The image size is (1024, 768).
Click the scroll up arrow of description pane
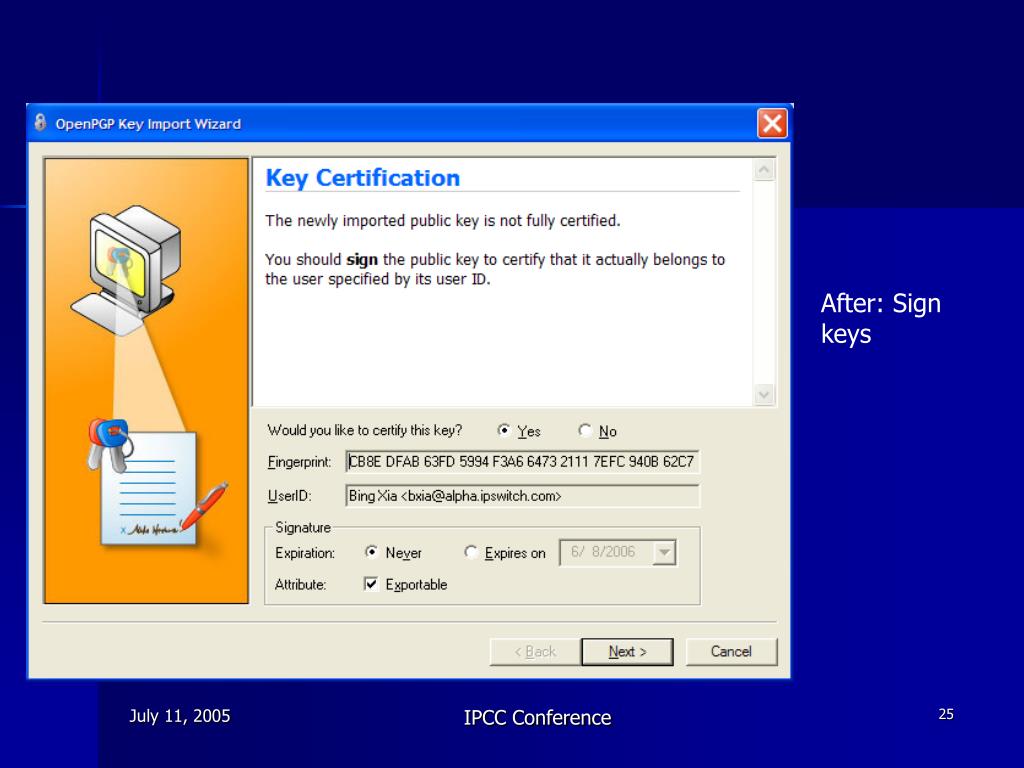[x=764, y=170]
